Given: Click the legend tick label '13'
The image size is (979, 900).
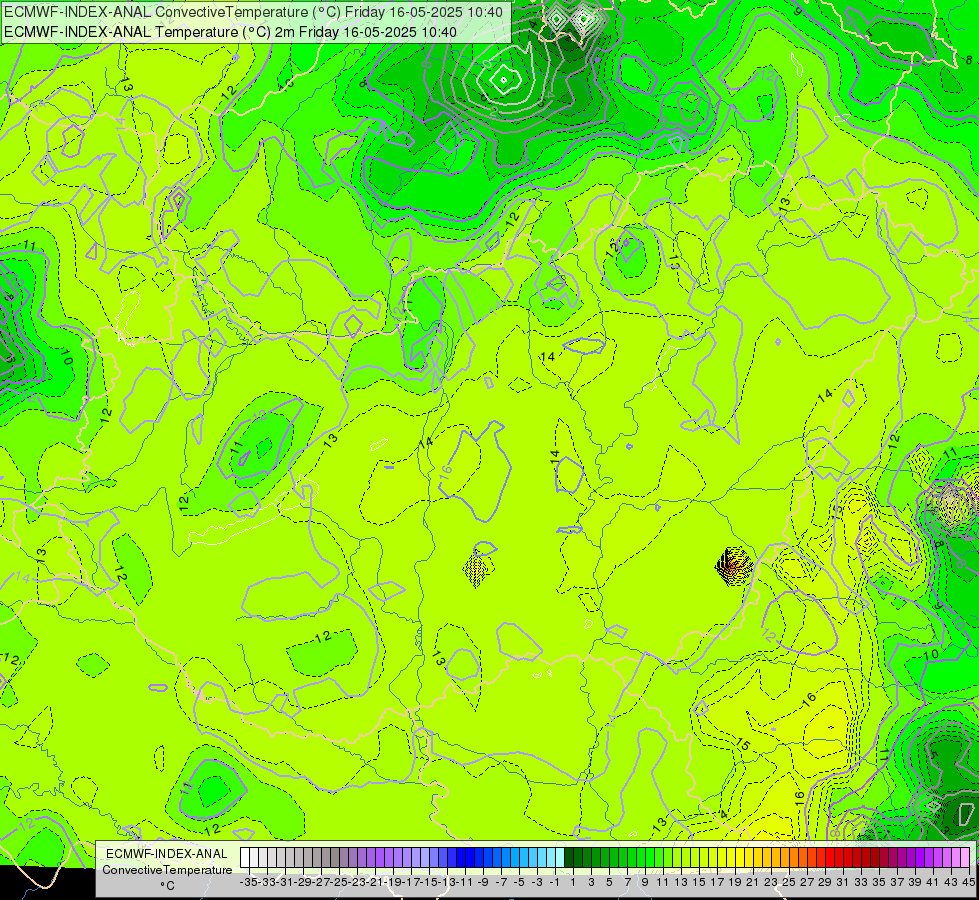Looking at the screenshot, I should point(681,882).
